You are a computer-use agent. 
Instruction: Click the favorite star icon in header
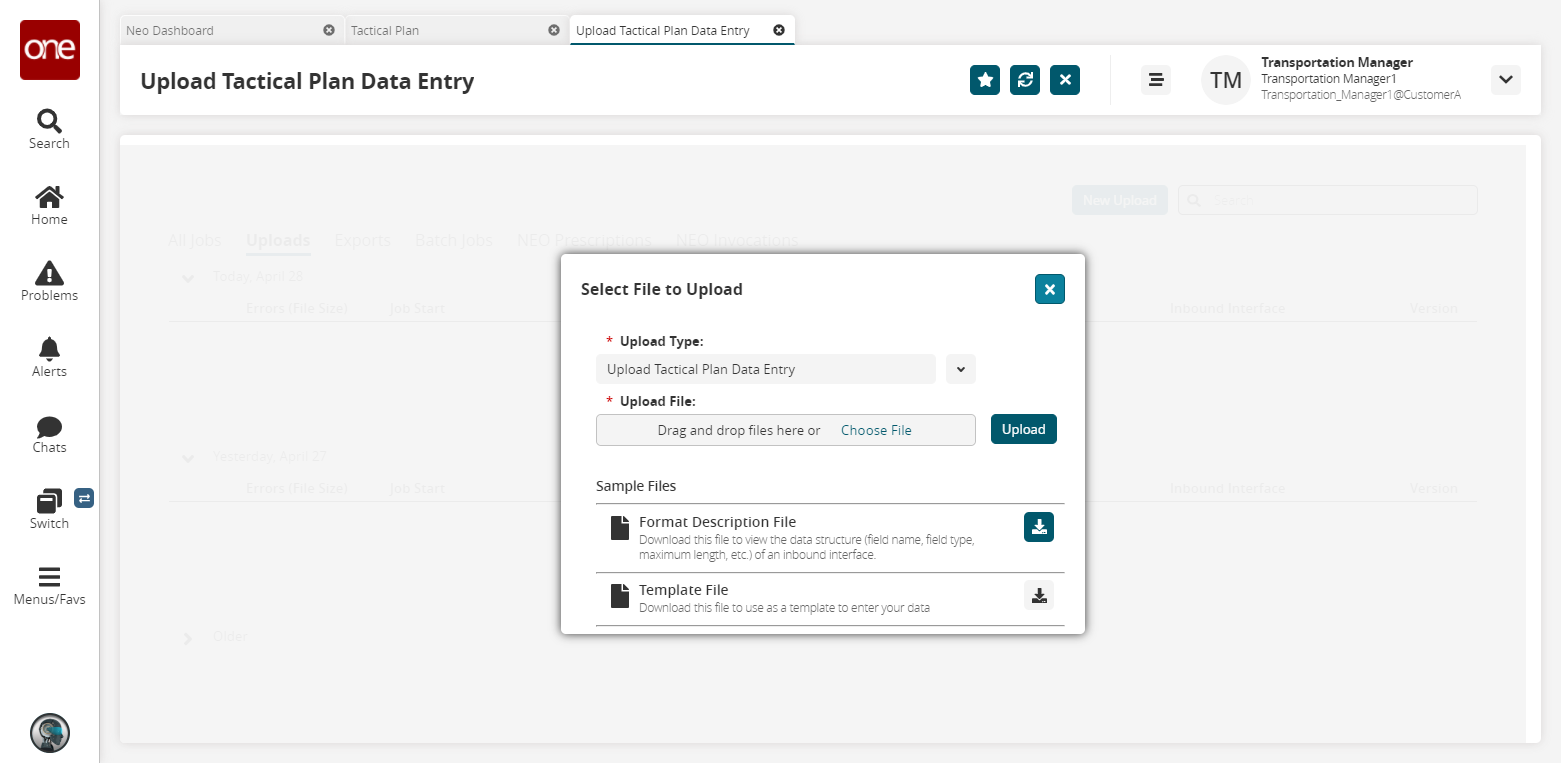click(985, 80)
